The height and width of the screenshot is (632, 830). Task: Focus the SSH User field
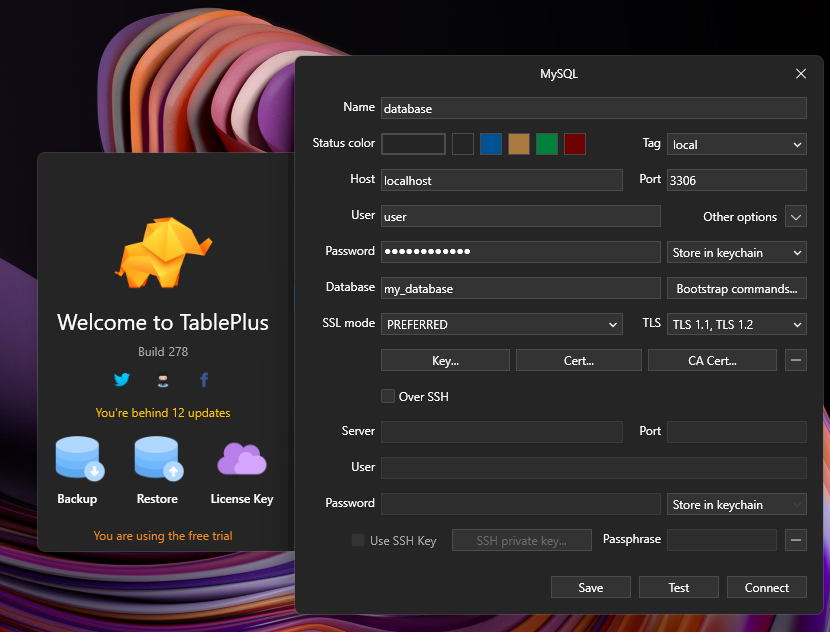(594, 468)
